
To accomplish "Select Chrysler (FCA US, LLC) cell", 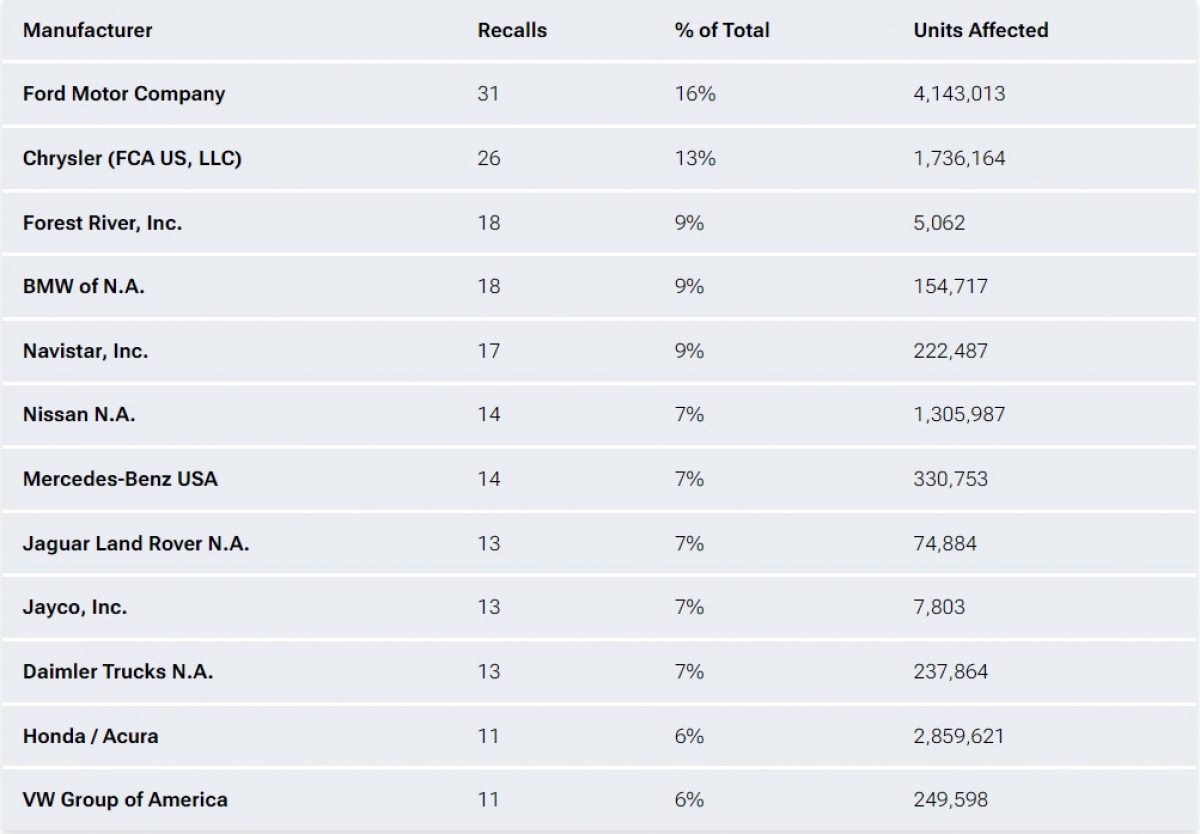I will point(132,158).
